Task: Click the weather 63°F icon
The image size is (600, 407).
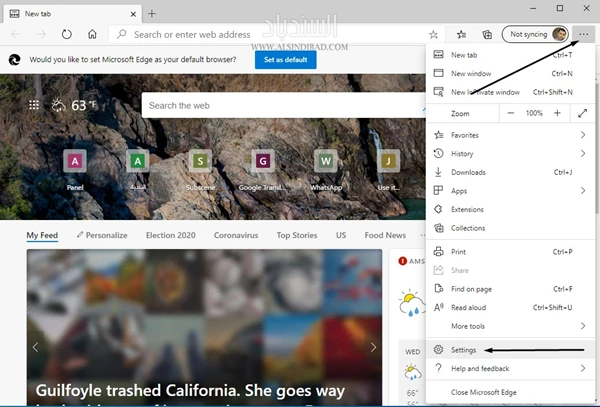Action: tap(73, 105)
